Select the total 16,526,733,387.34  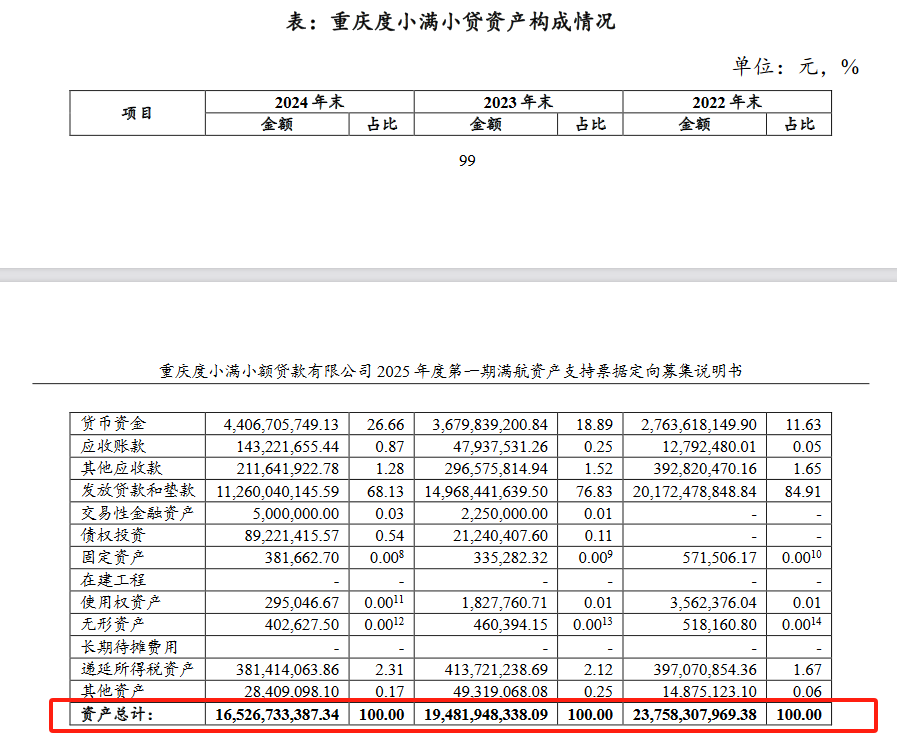pyautogui.click(x=277, y=715)
